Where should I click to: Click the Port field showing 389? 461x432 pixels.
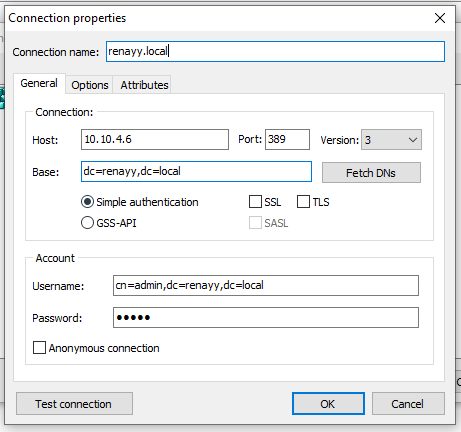coord(287,139)
